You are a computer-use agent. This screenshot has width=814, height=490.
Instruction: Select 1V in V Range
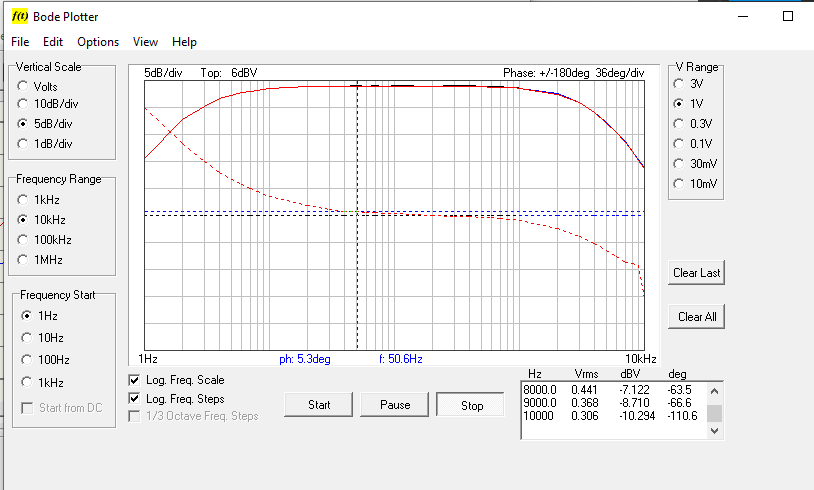(x=679, y=103)
